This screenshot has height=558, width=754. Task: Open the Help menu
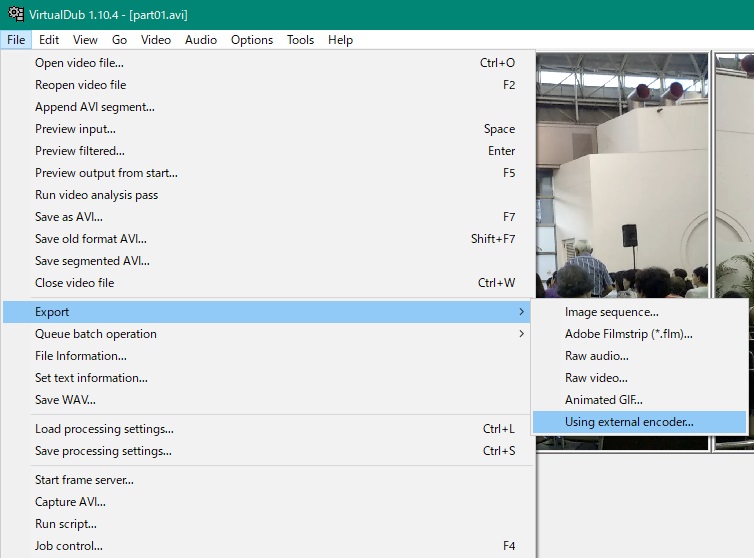point(340,40)
